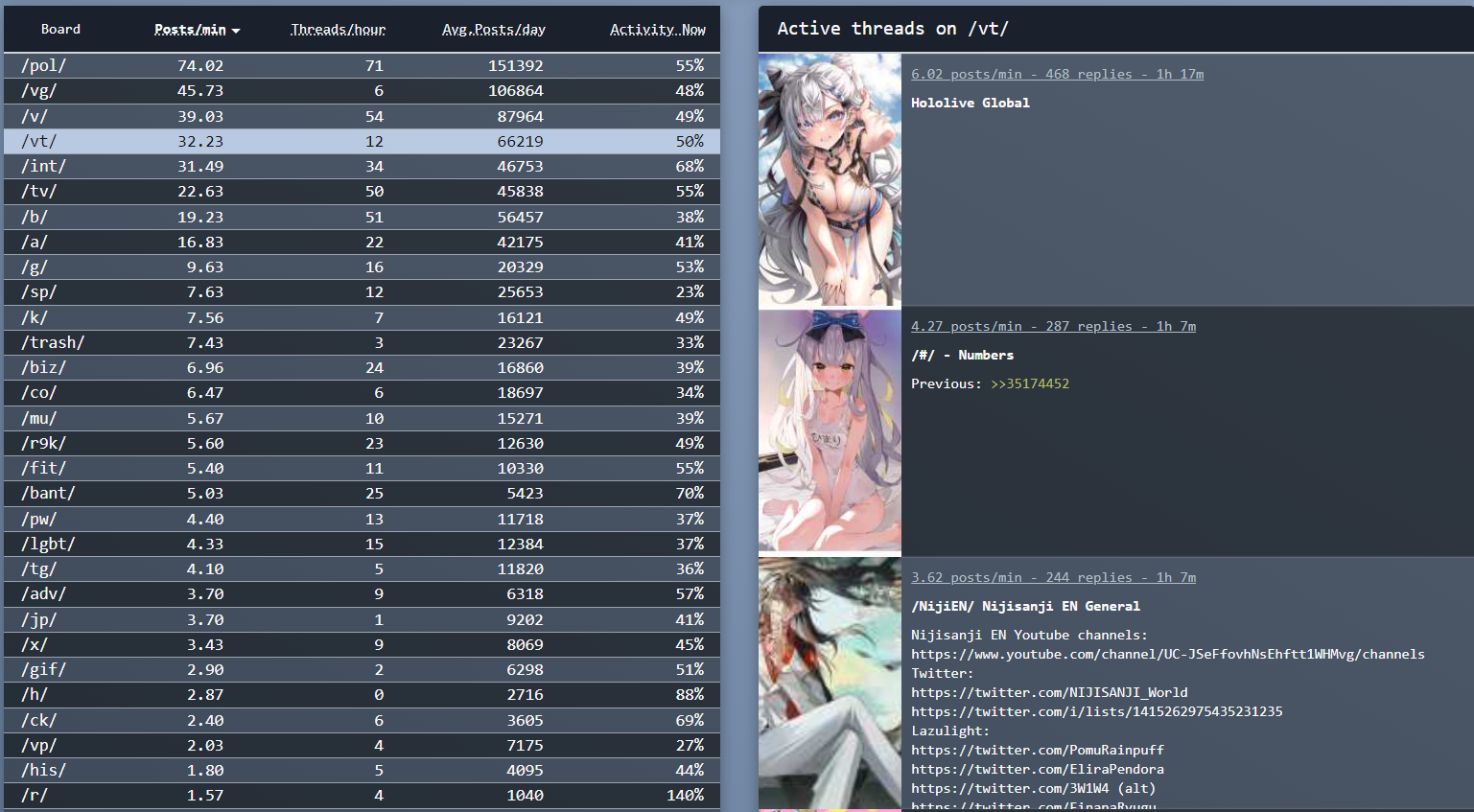Follow the >>35174452 previous thread link

click(x=1030, y=383)
